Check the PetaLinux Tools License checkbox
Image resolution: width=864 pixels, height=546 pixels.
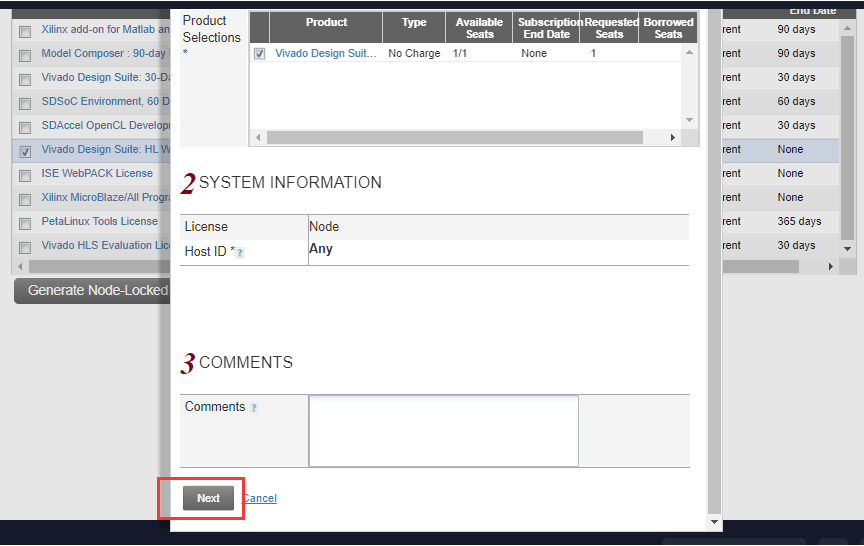(25, 224)
